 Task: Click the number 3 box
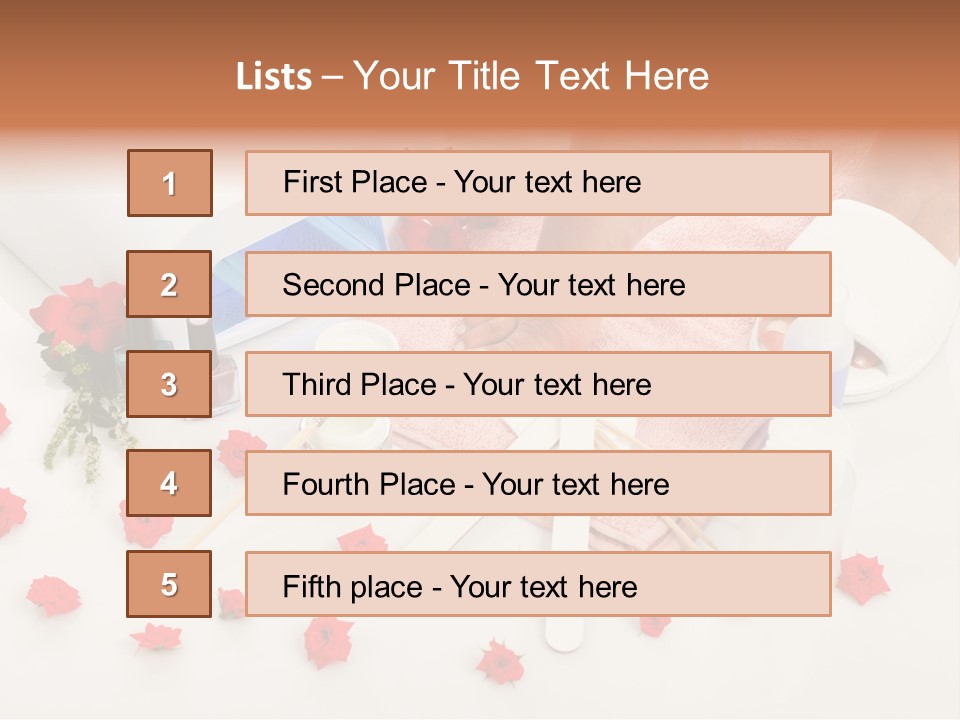(x=169, y=384)
